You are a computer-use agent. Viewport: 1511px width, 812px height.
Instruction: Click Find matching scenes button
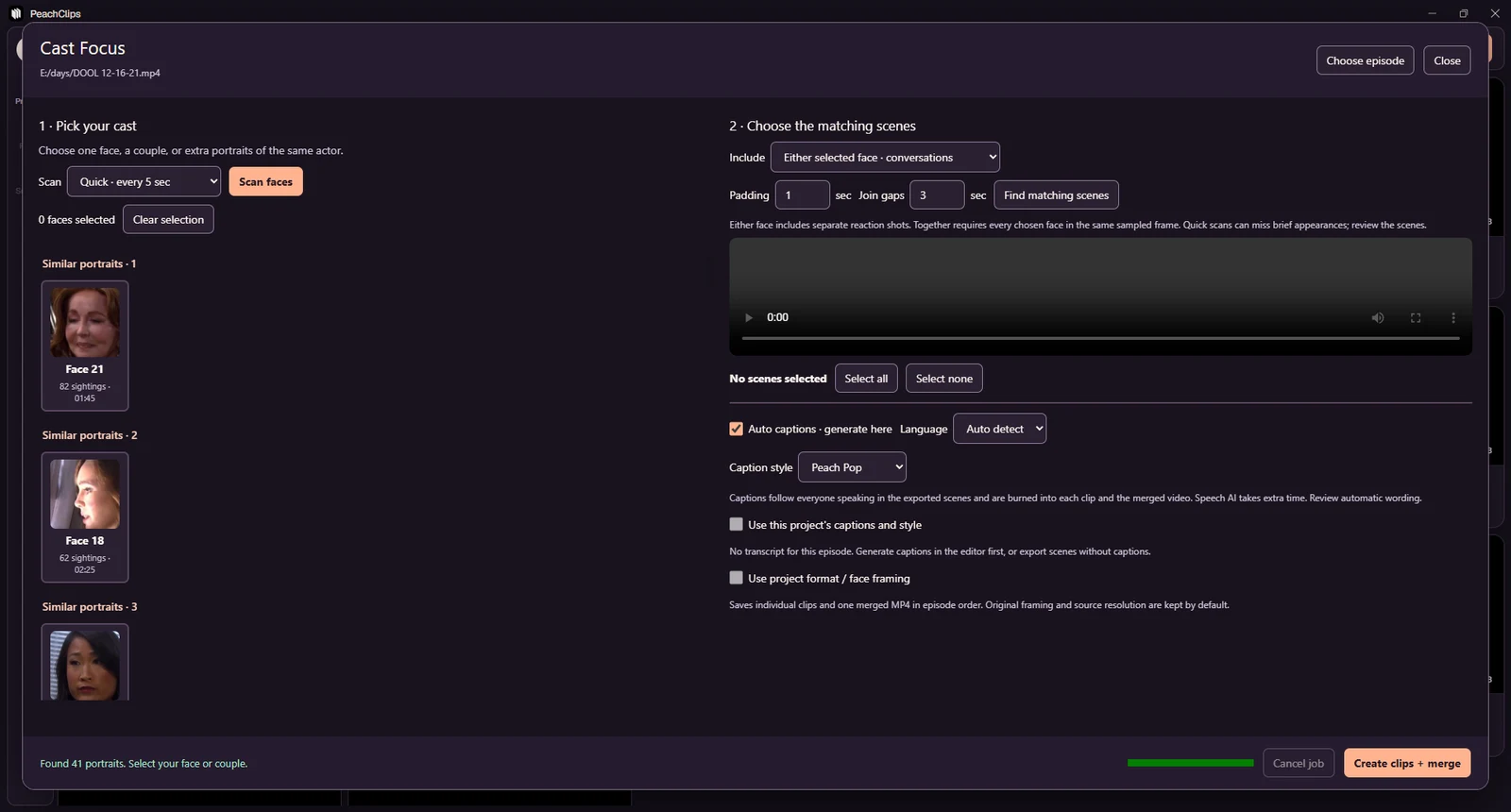pos(1056,195)
